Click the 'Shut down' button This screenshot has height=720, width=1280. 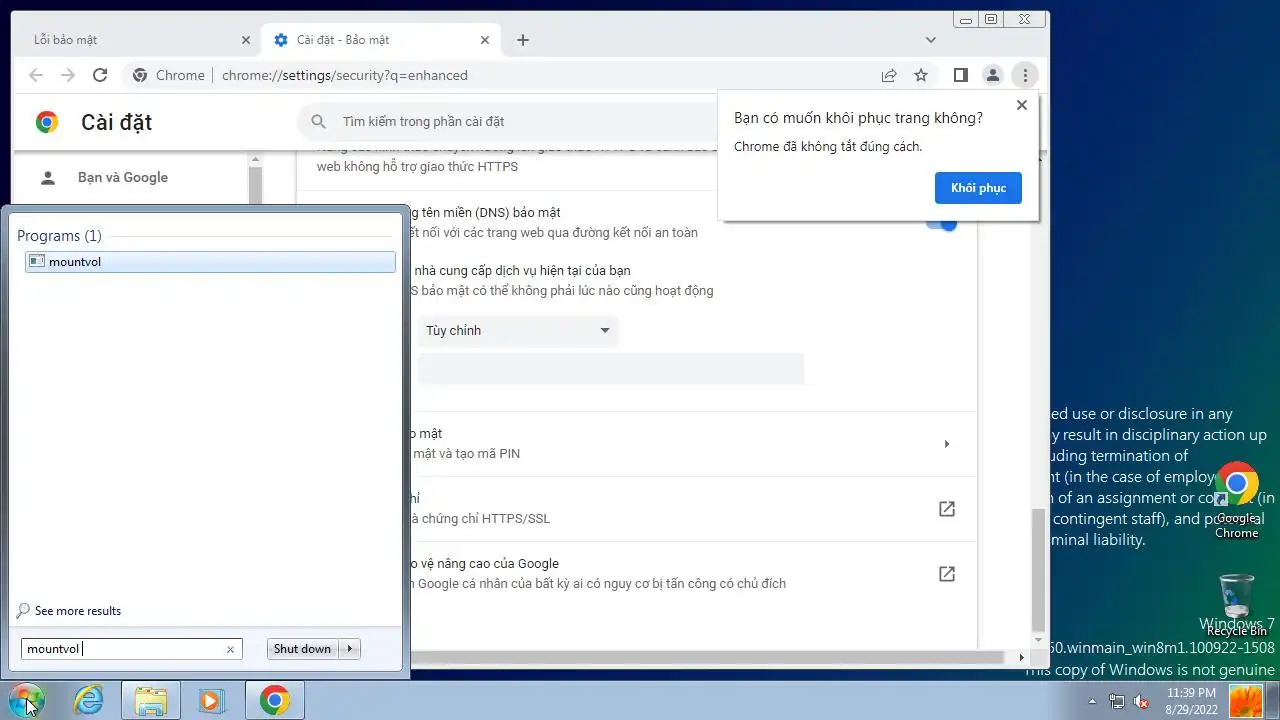tap(302, 649)
